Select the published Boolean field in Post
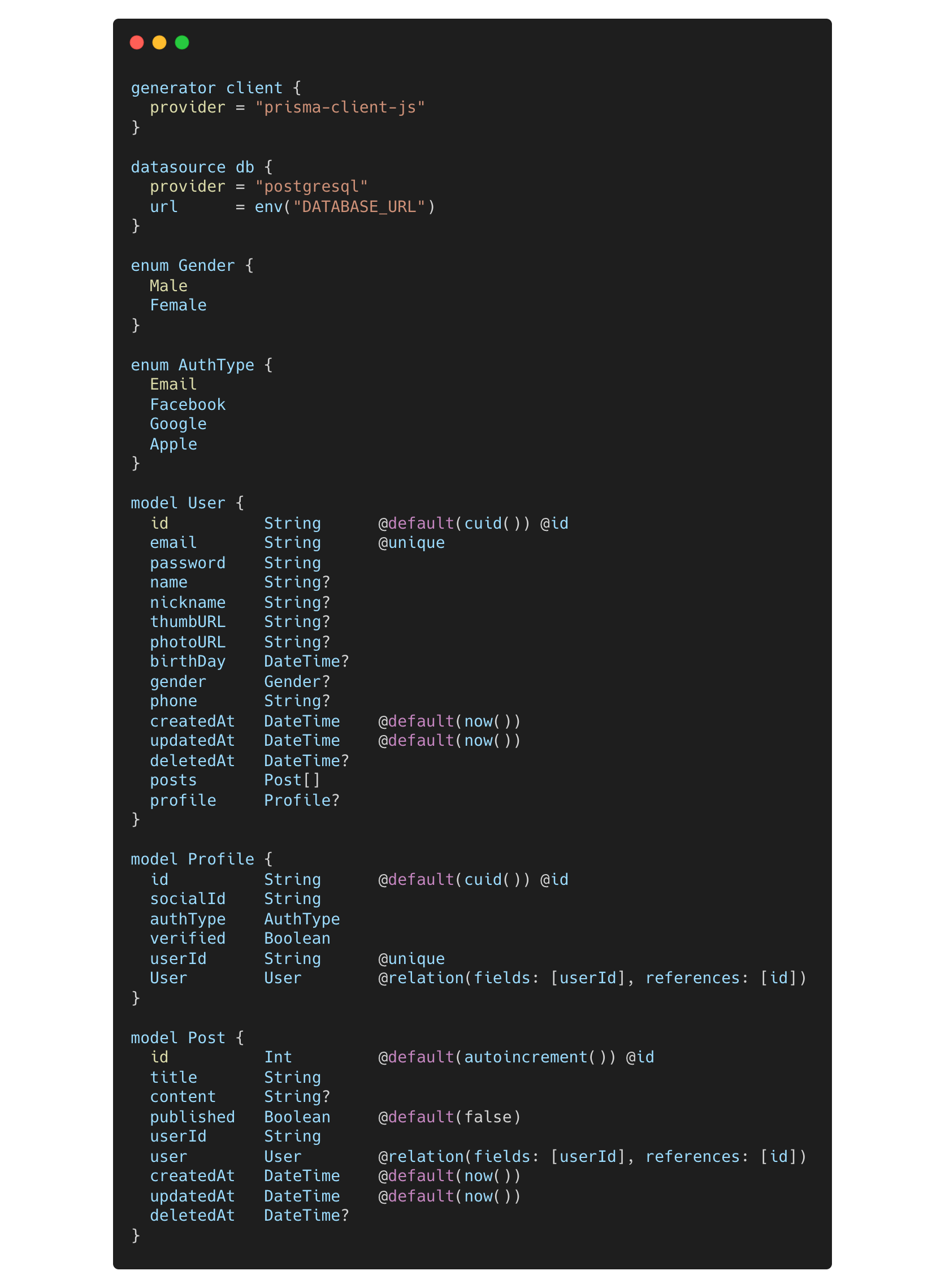This screenshot has width=945, height=1288. (192, 1116)
